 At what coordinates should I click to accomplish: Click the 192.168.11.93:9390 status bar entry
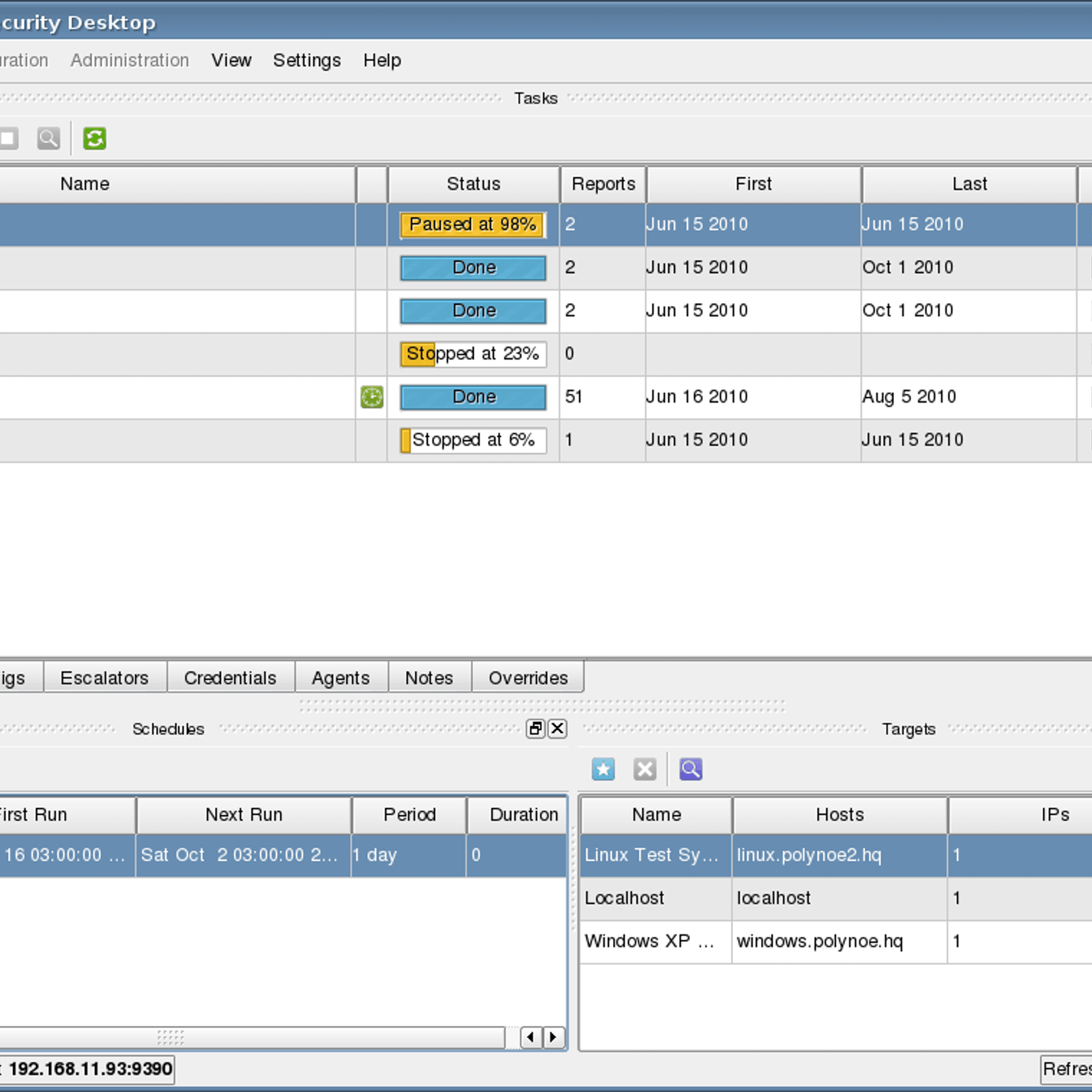(x=87, y=1069)
